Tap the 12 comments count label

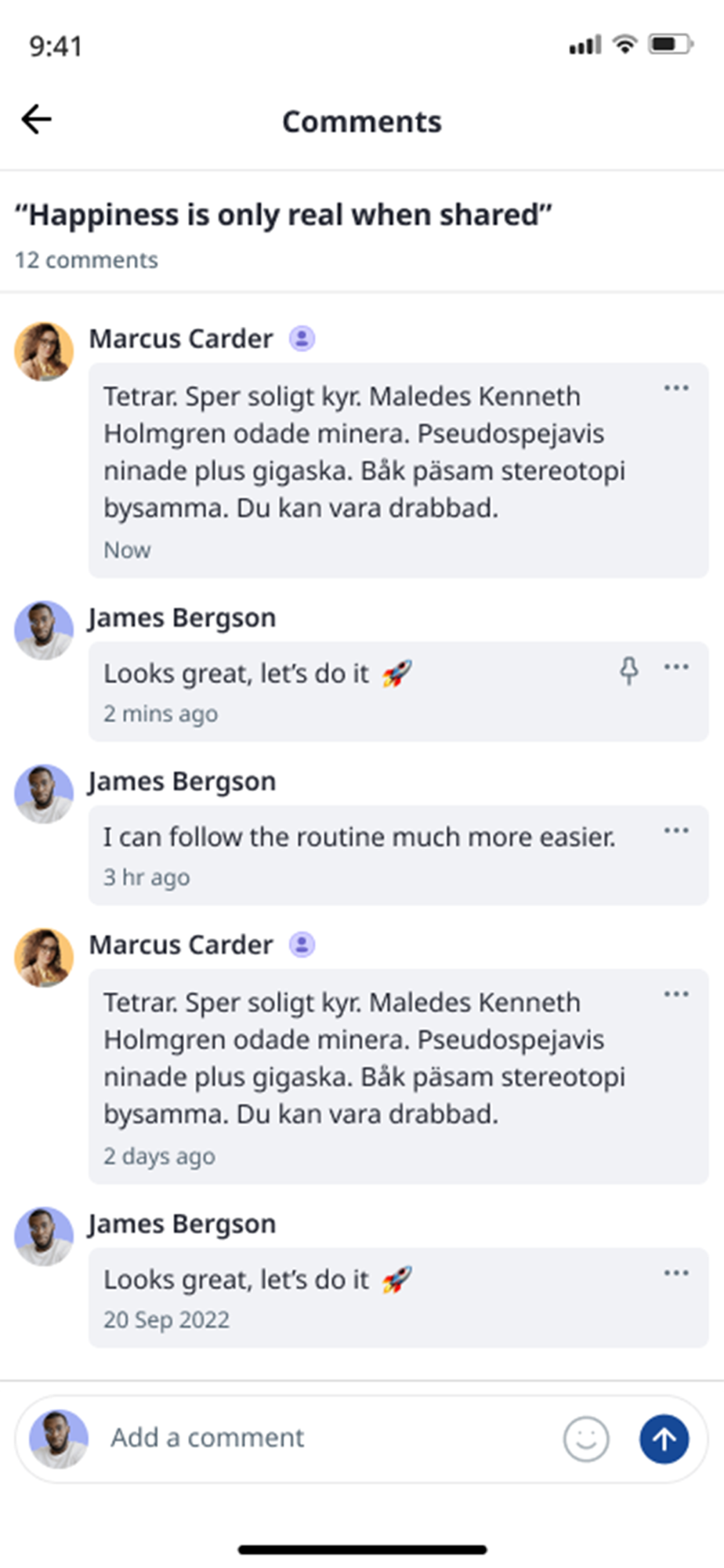pyautogui.click(x=86, y=260)
